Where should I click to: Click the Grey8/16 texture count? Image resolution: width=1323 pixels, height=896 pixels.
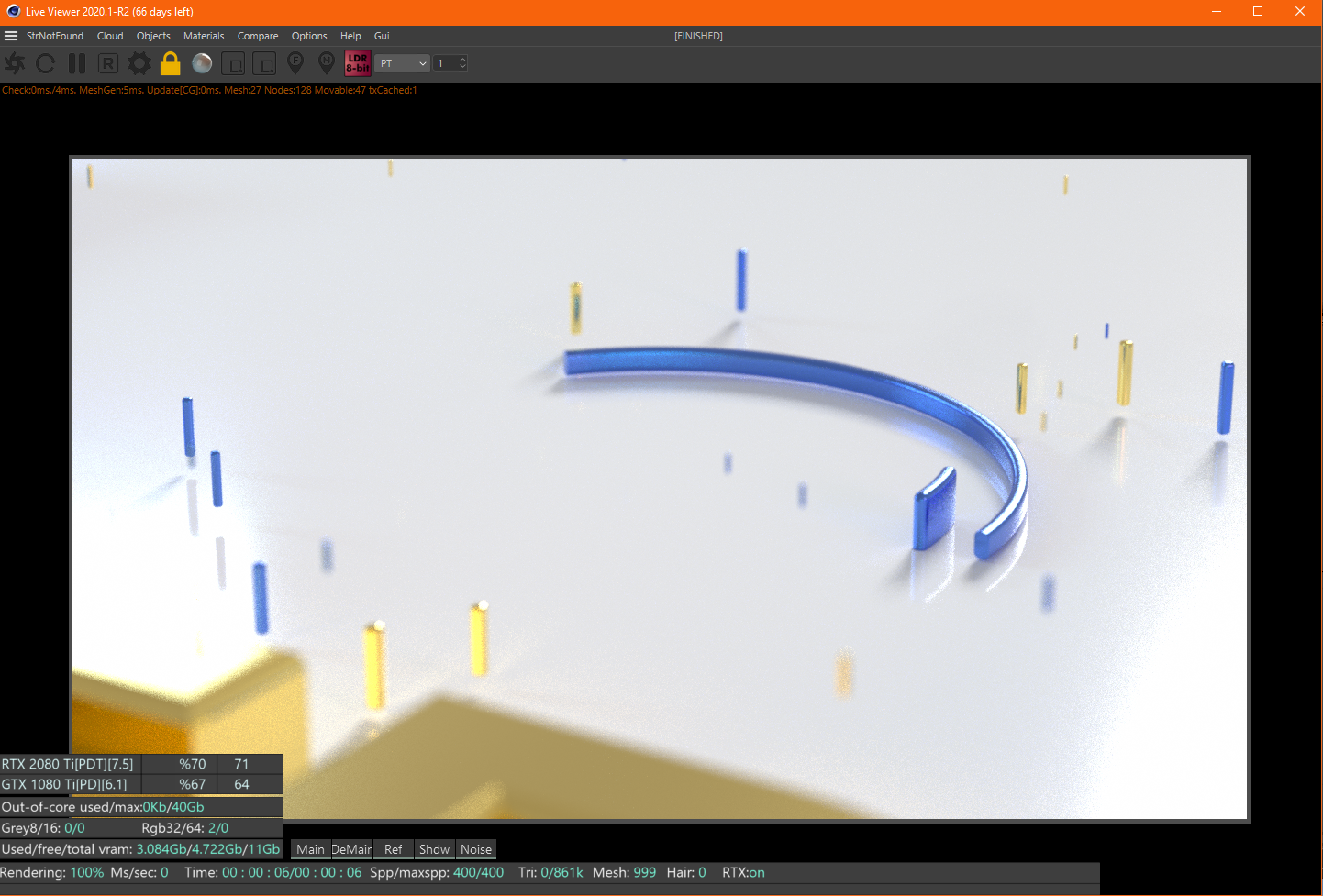click(x=43, y=828)
